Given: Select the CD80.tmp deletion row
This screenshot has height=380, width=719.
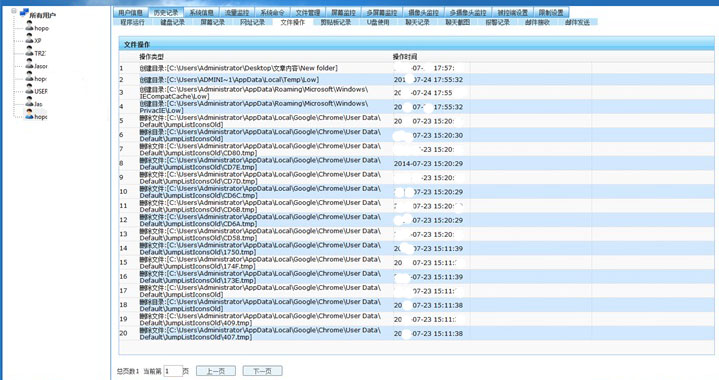Looking at the screenshot, I should coord(416,149).
